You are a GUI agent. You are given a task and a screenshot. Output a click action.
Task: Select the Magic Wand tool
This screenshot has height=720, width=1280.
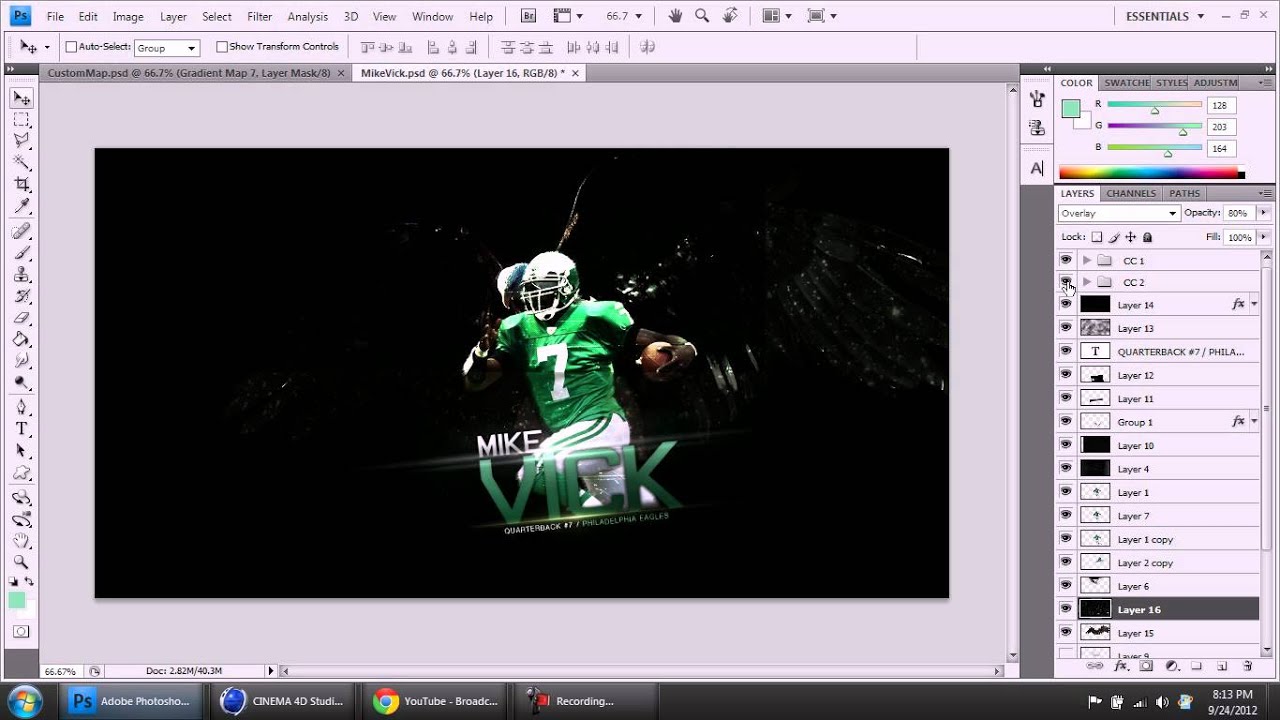(21, 162)
